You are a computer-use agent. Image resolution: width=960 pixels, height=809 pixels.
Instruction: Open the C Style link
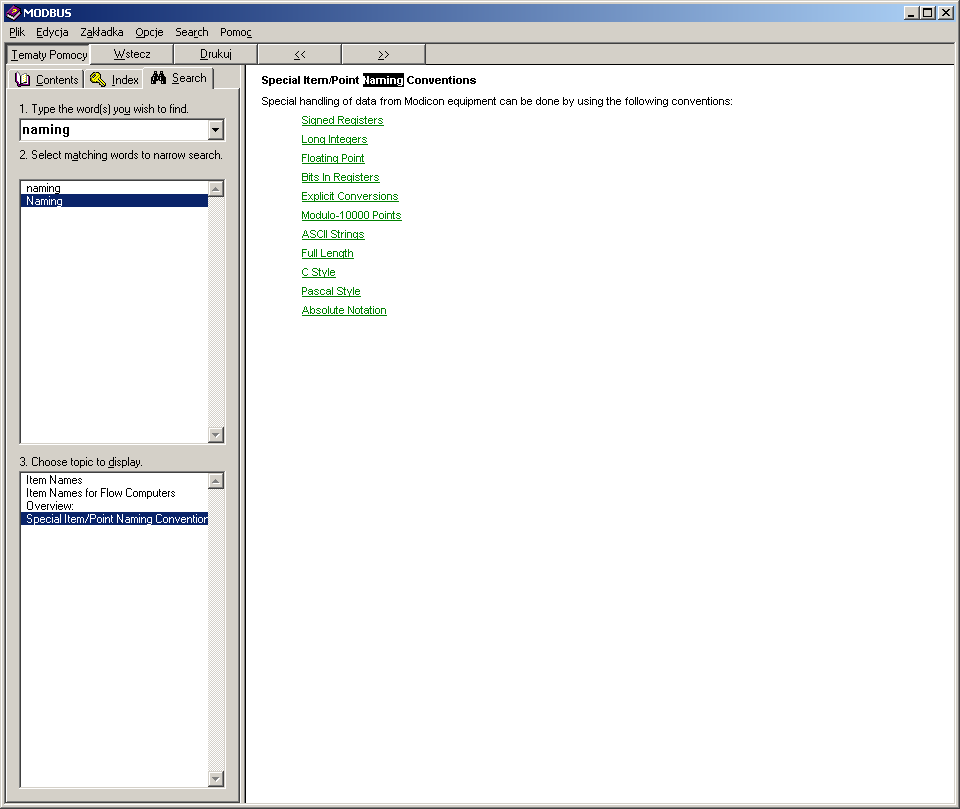318,273
